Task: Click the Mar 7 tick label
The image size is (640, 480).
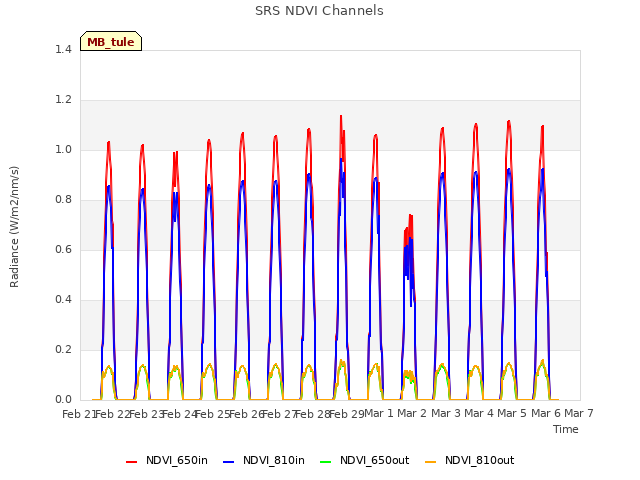Action: click(x=579, y=413)
